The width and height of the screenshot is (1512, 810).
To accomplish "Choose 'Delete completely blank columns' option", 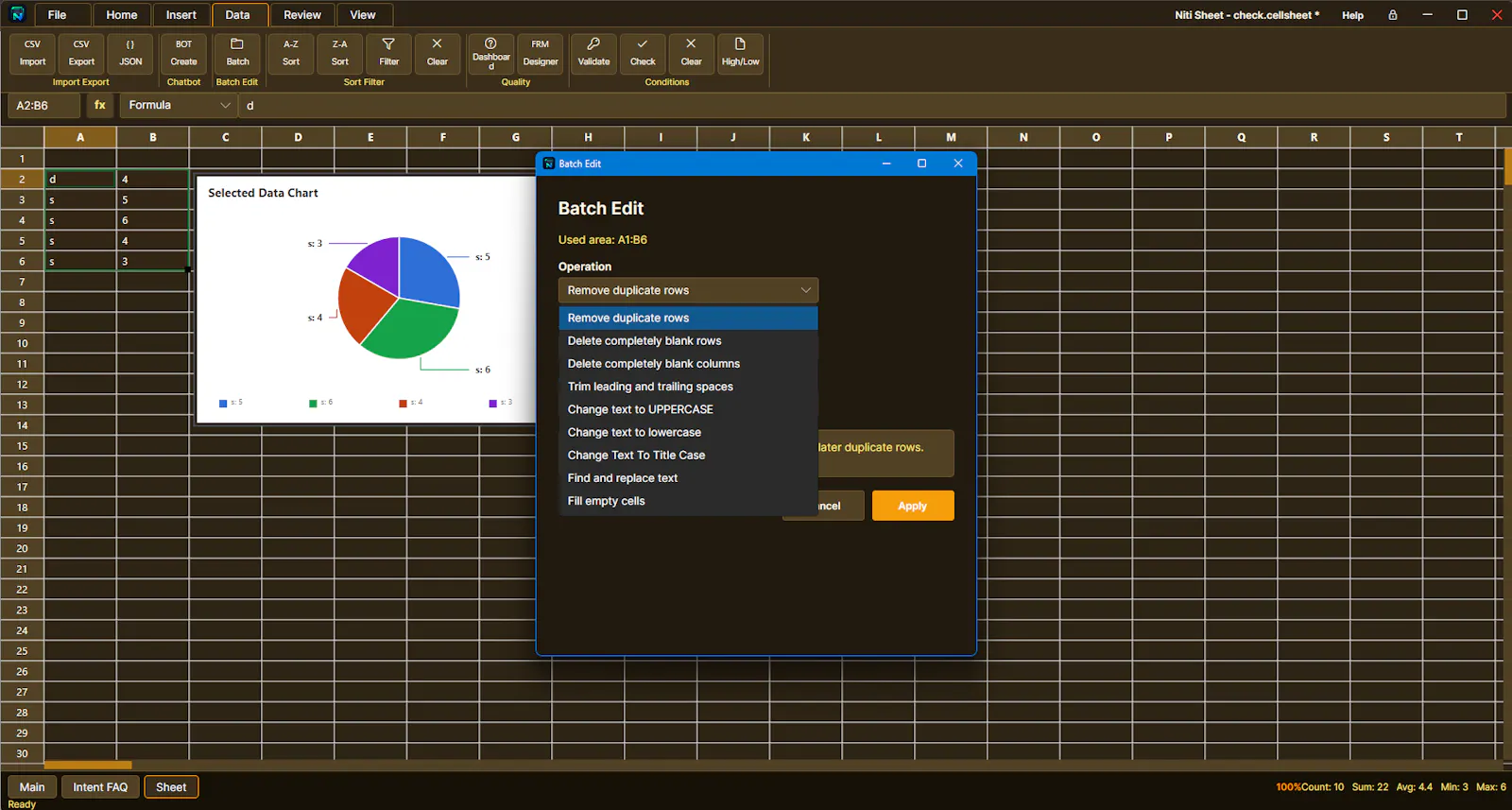I will [x=688, y=364].
